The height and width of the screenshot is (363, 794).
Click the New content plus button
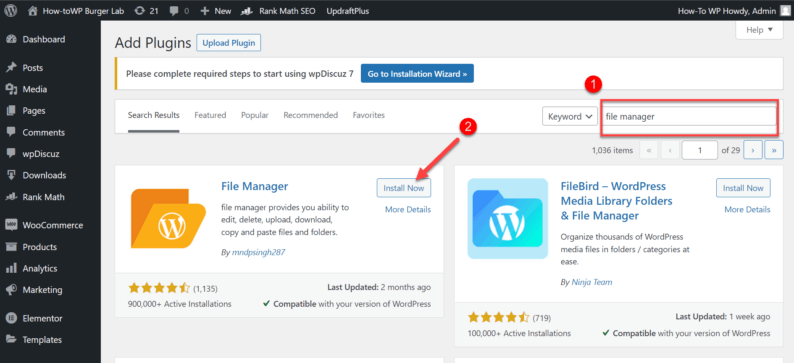point(216,11)
